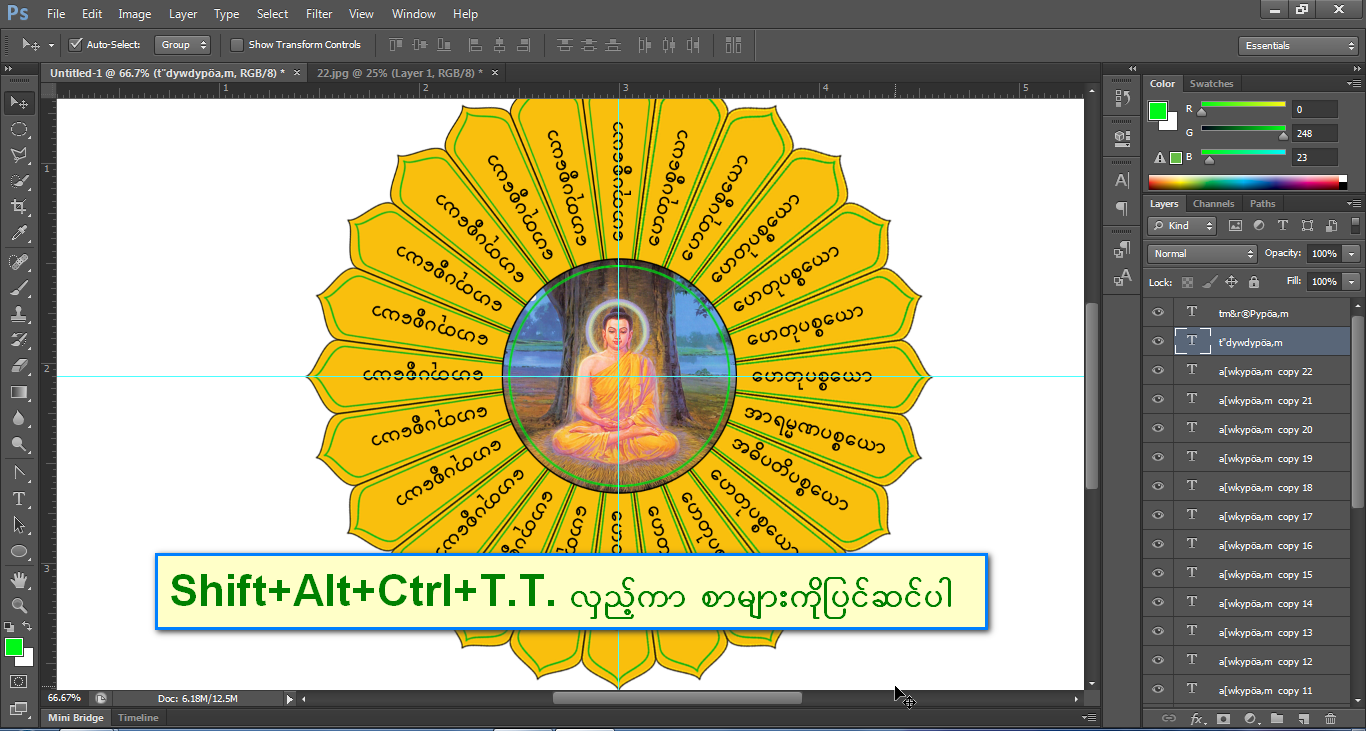1366x731 pixels.
Task: Open the Filter menu
Action: [319, 14]
